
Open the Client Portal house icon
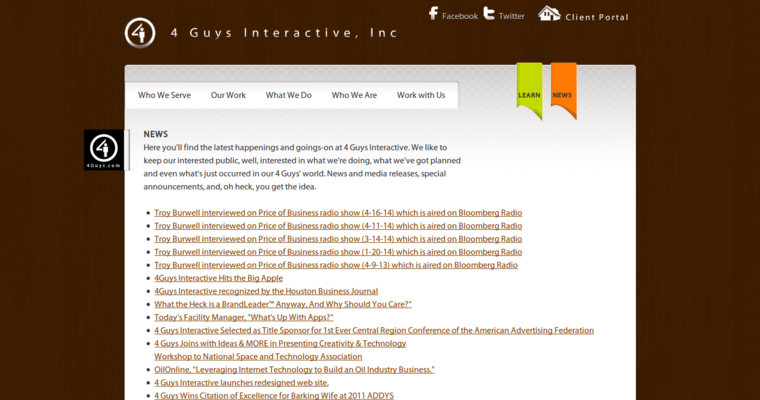pos(549,14)
